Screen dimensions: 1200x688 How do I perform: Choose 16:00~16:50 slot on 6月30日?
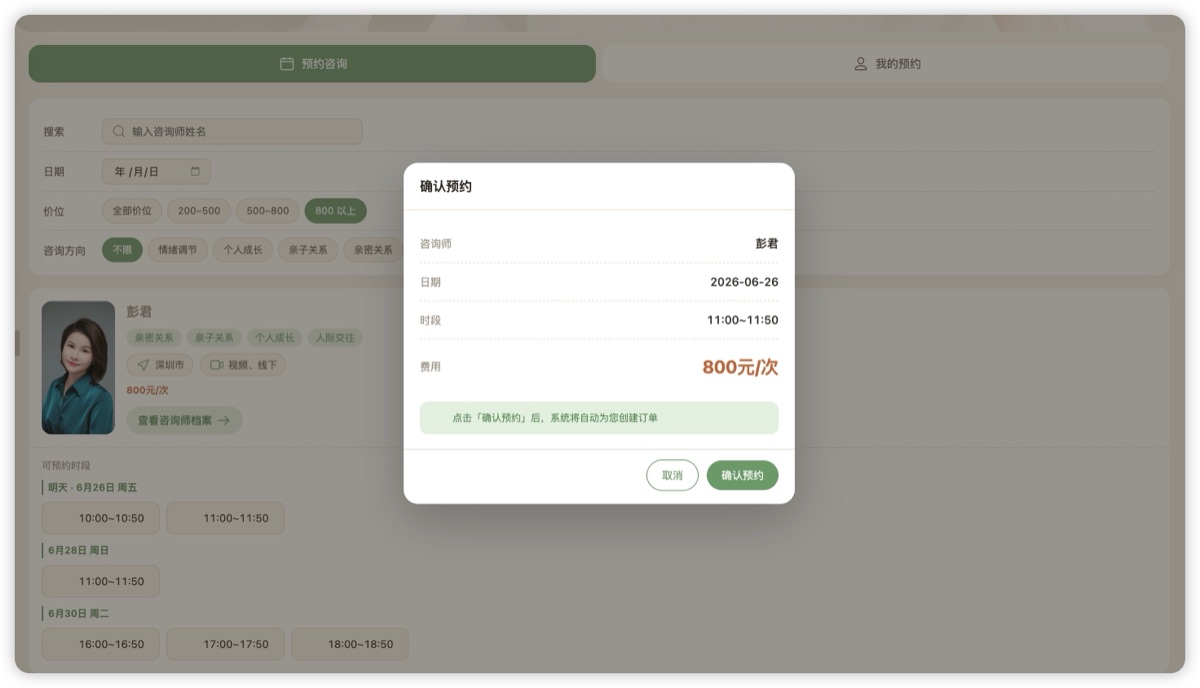[x=101, y=644]
